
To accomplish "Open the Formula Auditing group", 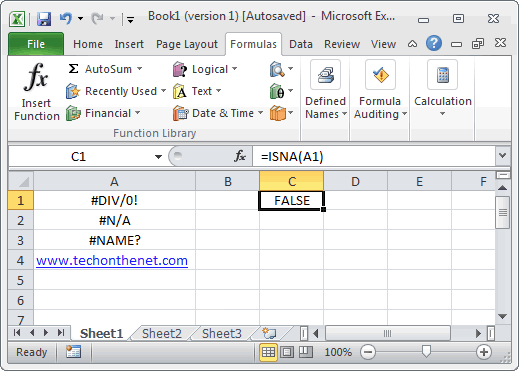I will click(x=380, y=90).
